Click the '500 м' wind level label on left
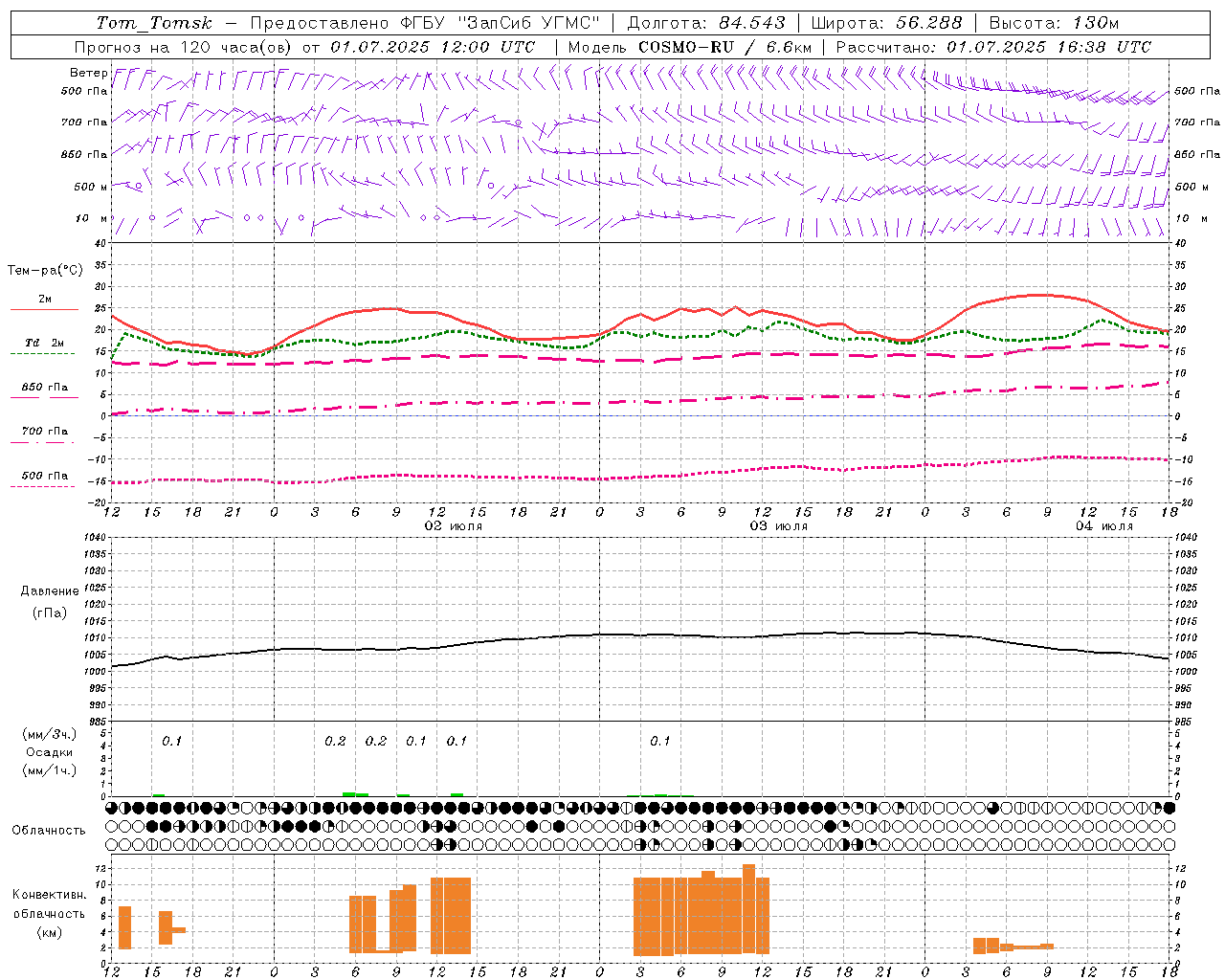The height and width of the screenshot is (980, 1225). (91, 187)
